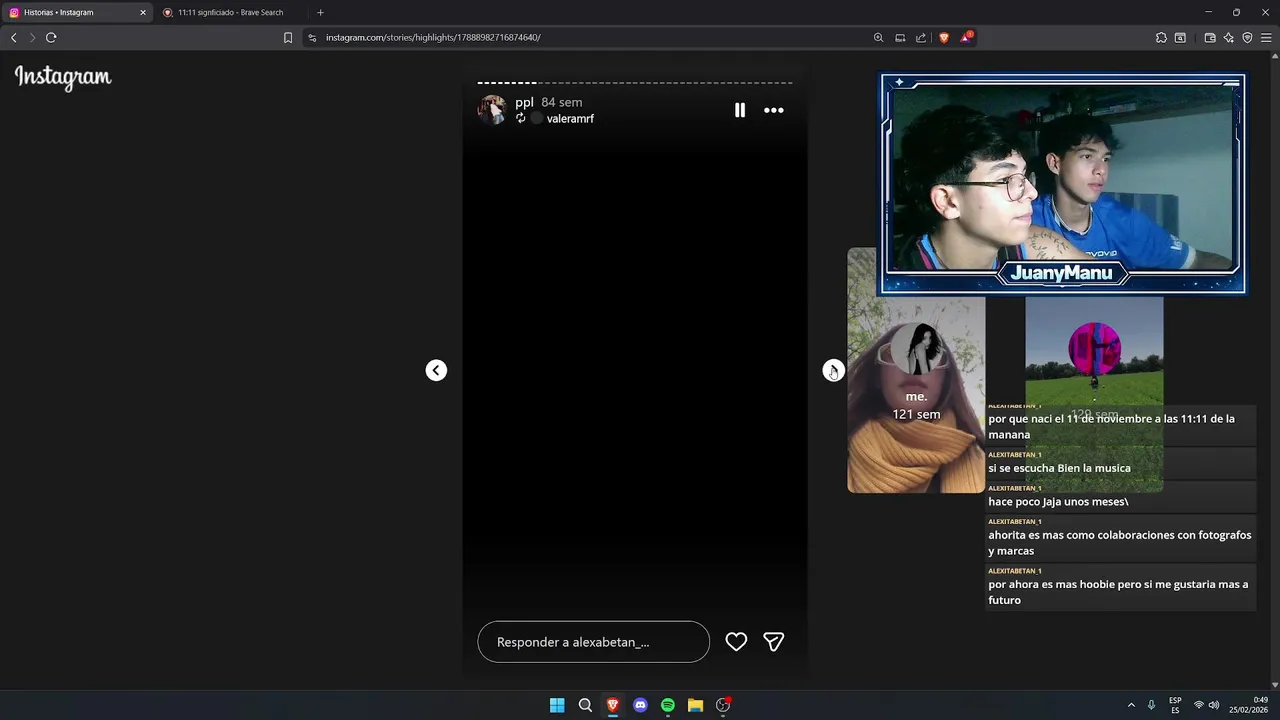Go forward in browser history
This screenshot has width=1280, height=720.
[32, 37]
